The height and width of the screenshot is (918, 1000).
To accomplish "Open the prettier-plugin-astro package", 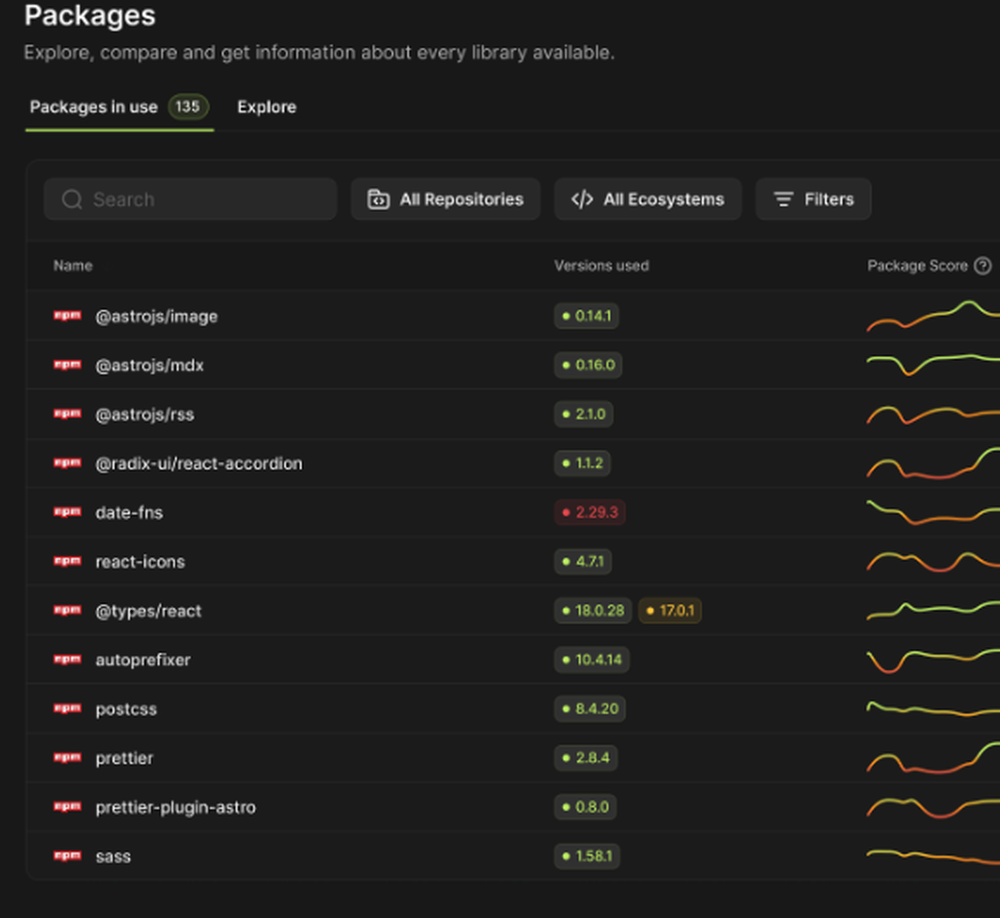I will pyautogui.click(x=175, y=808).
